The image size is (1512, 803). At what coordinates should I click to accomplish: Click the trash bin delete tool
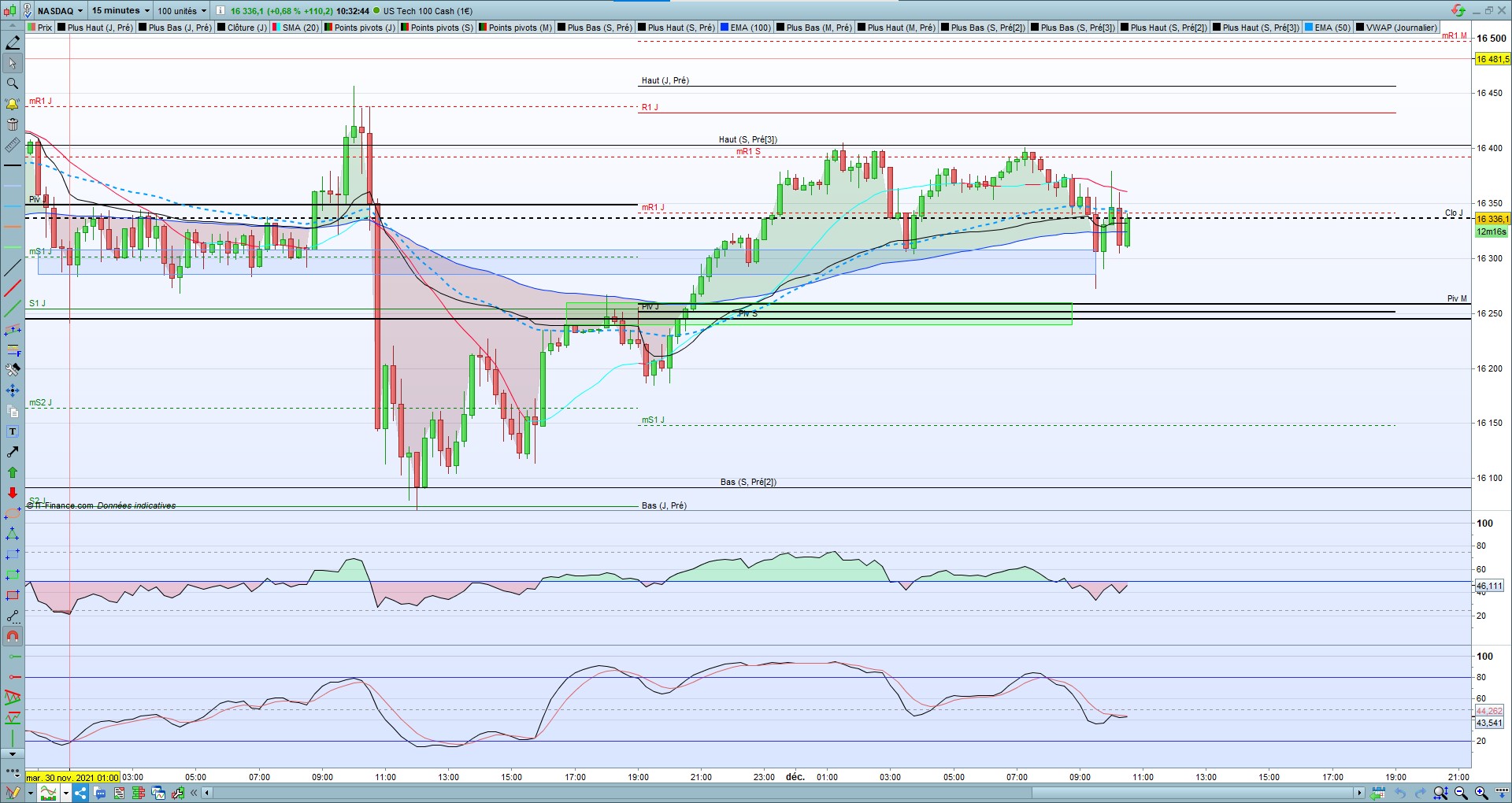[x=13, y=124]
